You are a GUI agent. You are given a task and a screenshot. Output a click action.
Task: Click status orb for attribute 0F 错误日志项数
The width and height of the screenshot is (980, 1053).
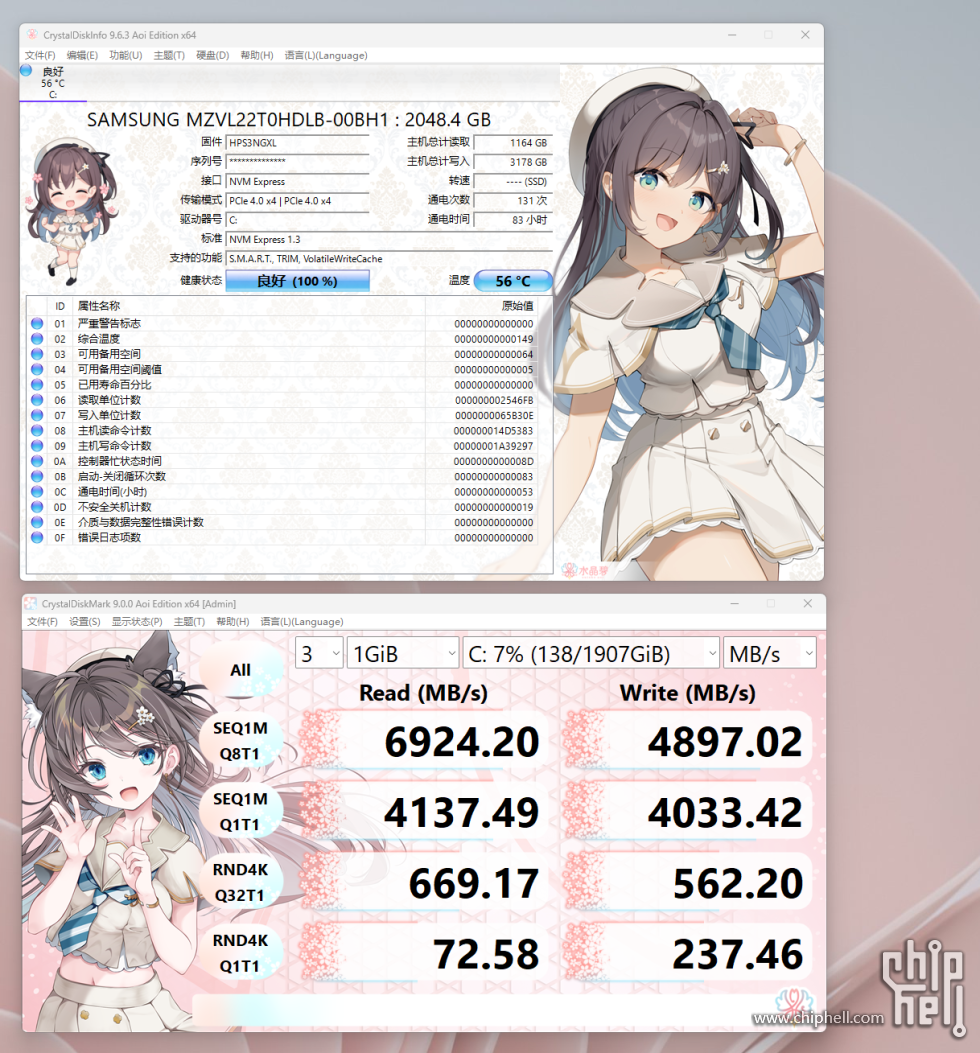point(37,537)
